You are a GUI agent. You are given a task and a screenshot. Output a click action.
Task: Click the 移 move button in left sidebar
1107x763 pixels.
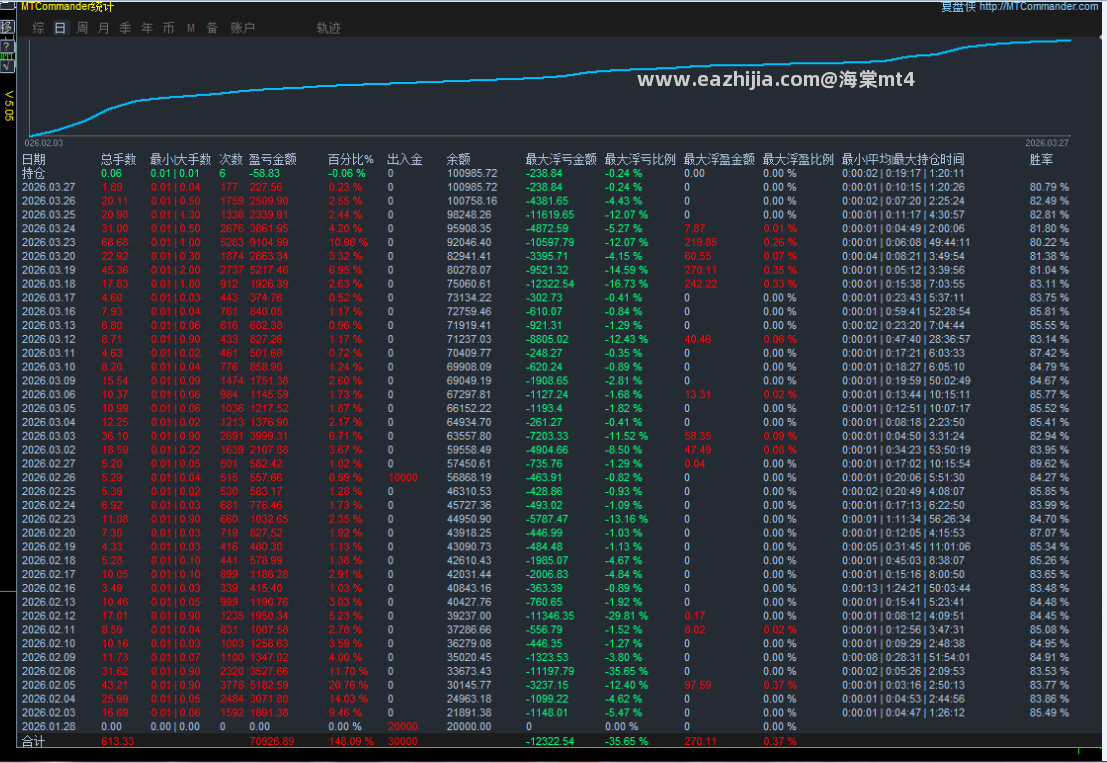[6, 27]
